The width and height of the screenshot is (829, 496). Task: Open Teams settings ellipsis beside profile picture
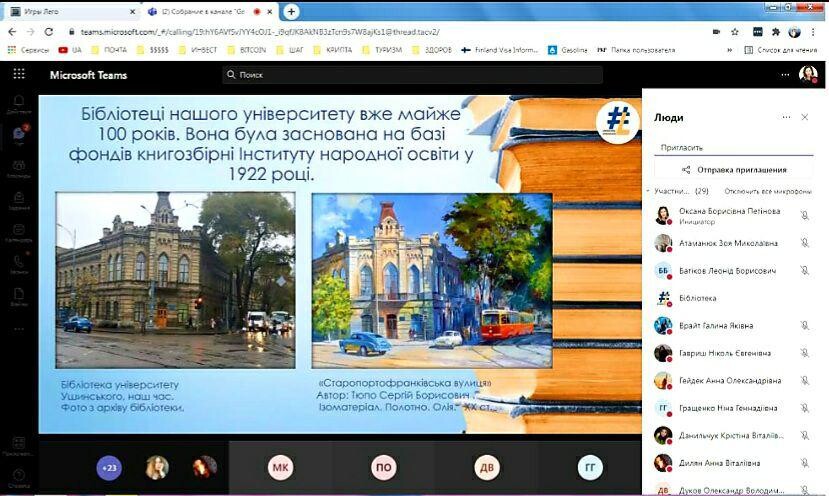(785, 75)
